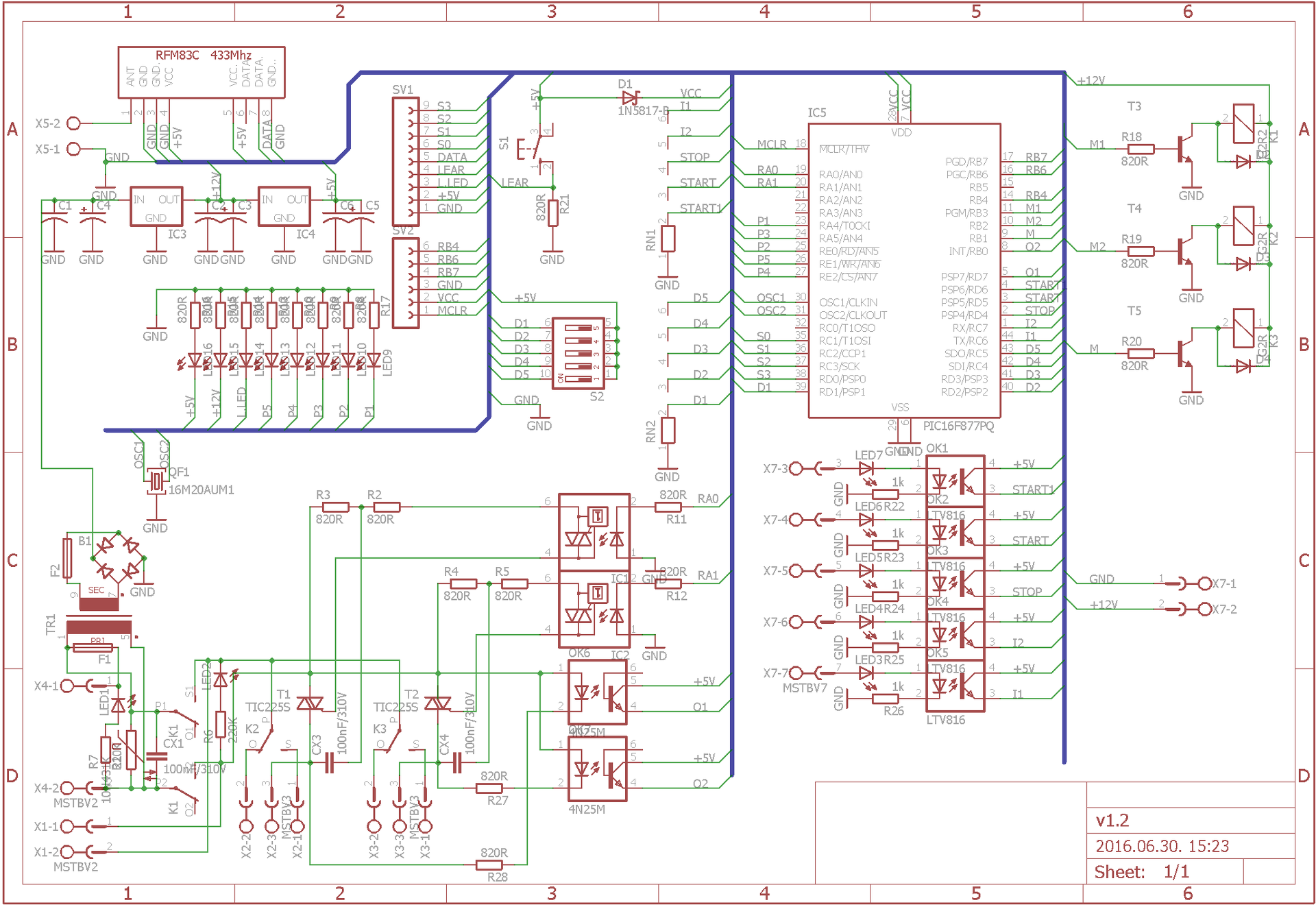Select the SV2 pin header connector
The image size is (1316, 907).
tap(405, 283)
